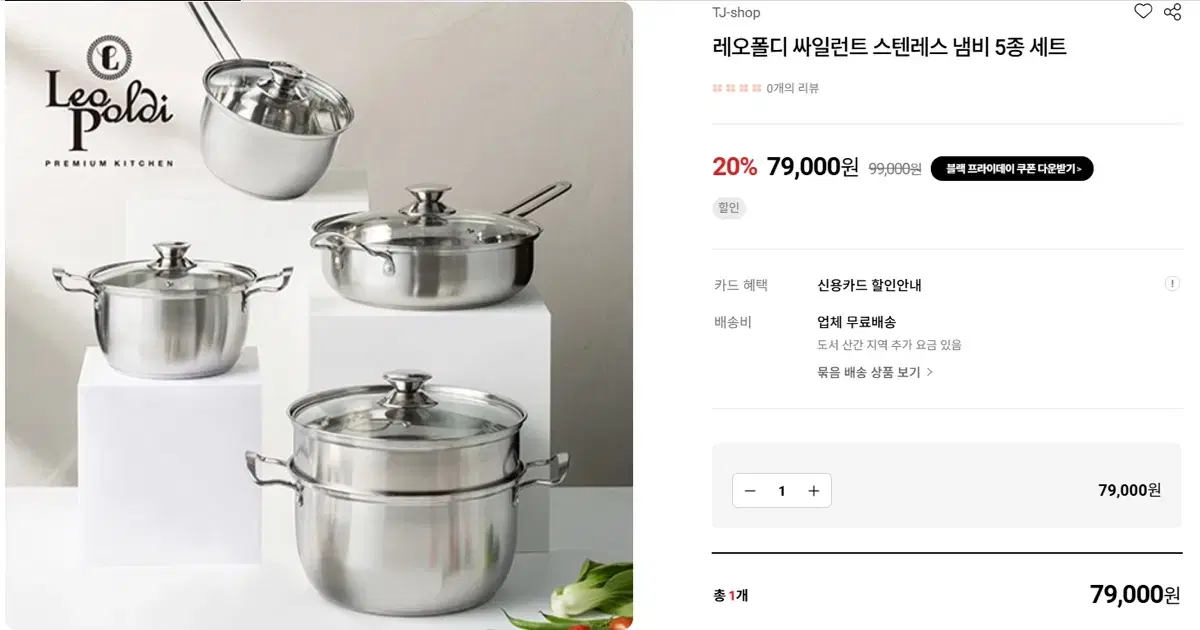
Task: Download the Black Friday coupon
Action: [1012, 169]
